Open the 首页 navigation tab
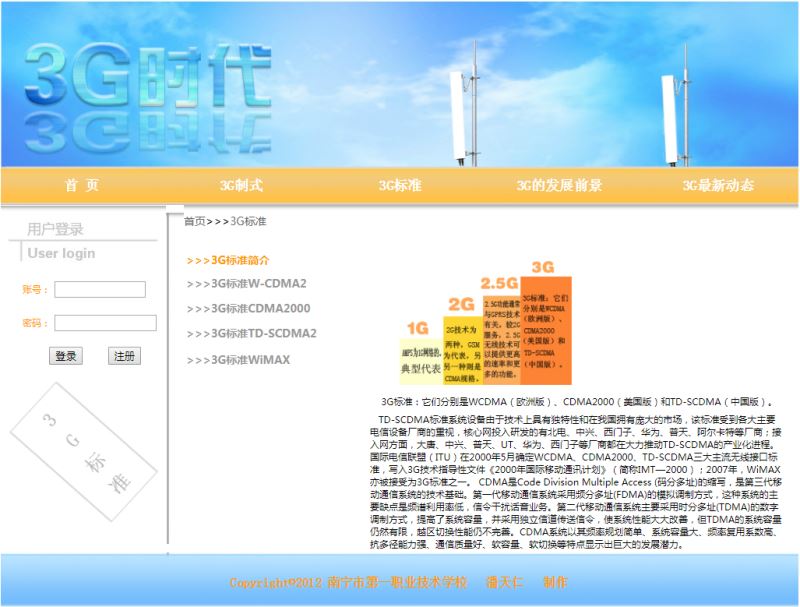Viewport: 800px width, 607px height. coord(82,185)
